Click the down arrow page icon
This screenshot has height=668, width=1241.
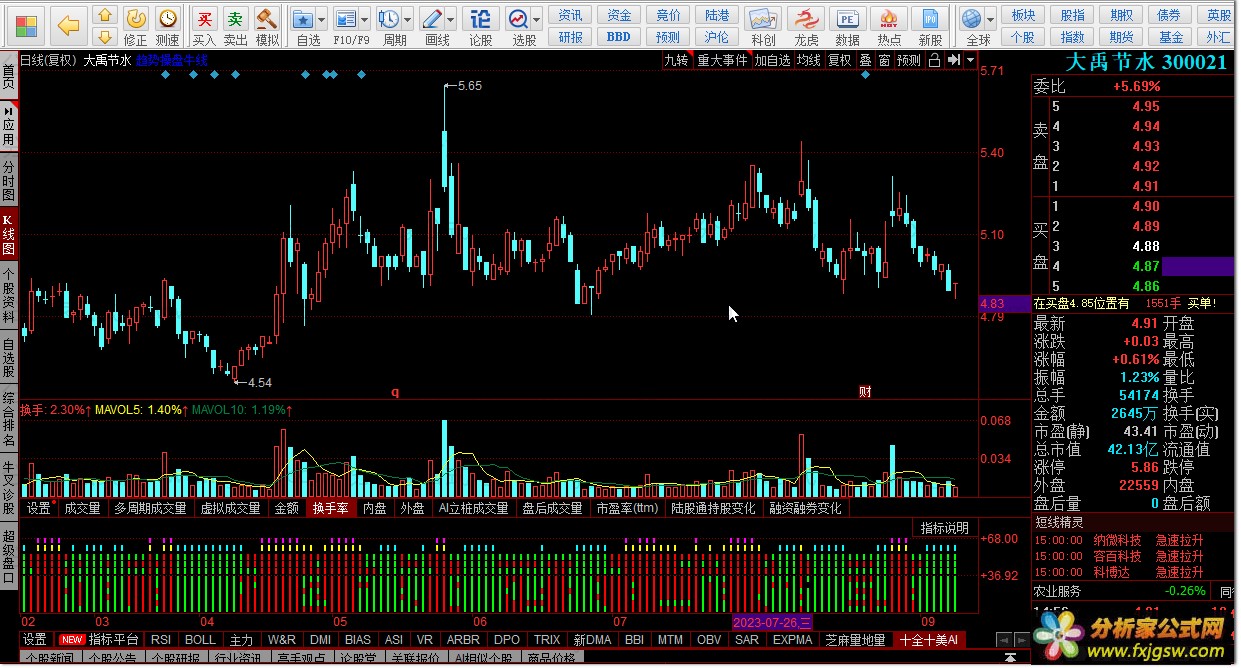pyautogui.click(x=104, y=37)
